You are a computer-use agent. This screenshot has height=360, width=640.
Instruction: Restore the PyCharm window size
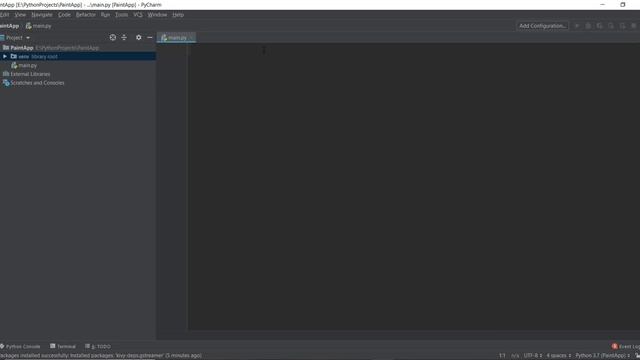click(x=622, y=4)
